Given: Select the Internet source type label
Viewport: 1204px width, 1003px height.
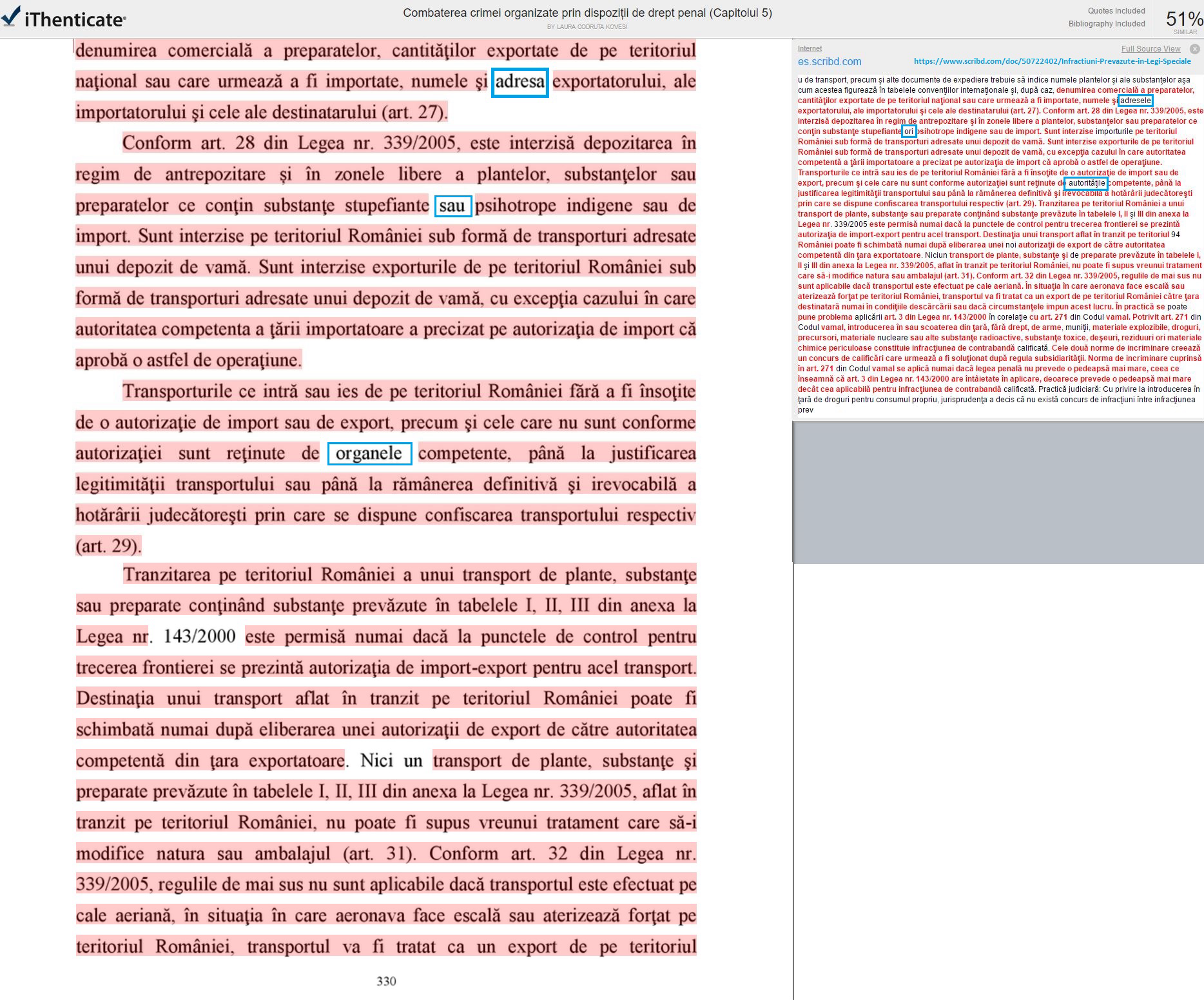Looking at the screenshot, I should click(810, 48).
